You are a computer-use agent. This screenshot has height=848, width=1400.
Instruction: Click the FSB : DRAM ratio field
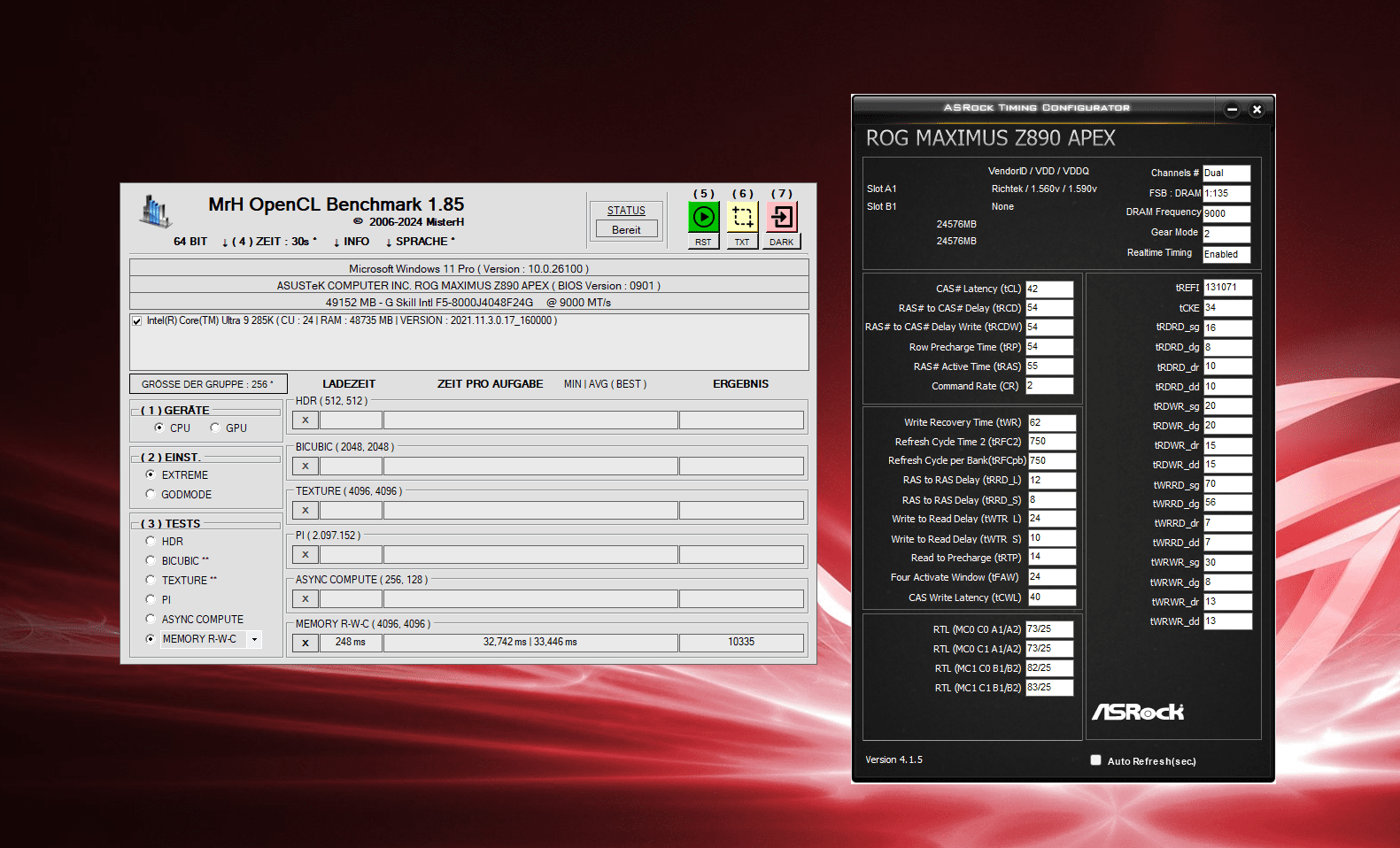click(1226, 193)
